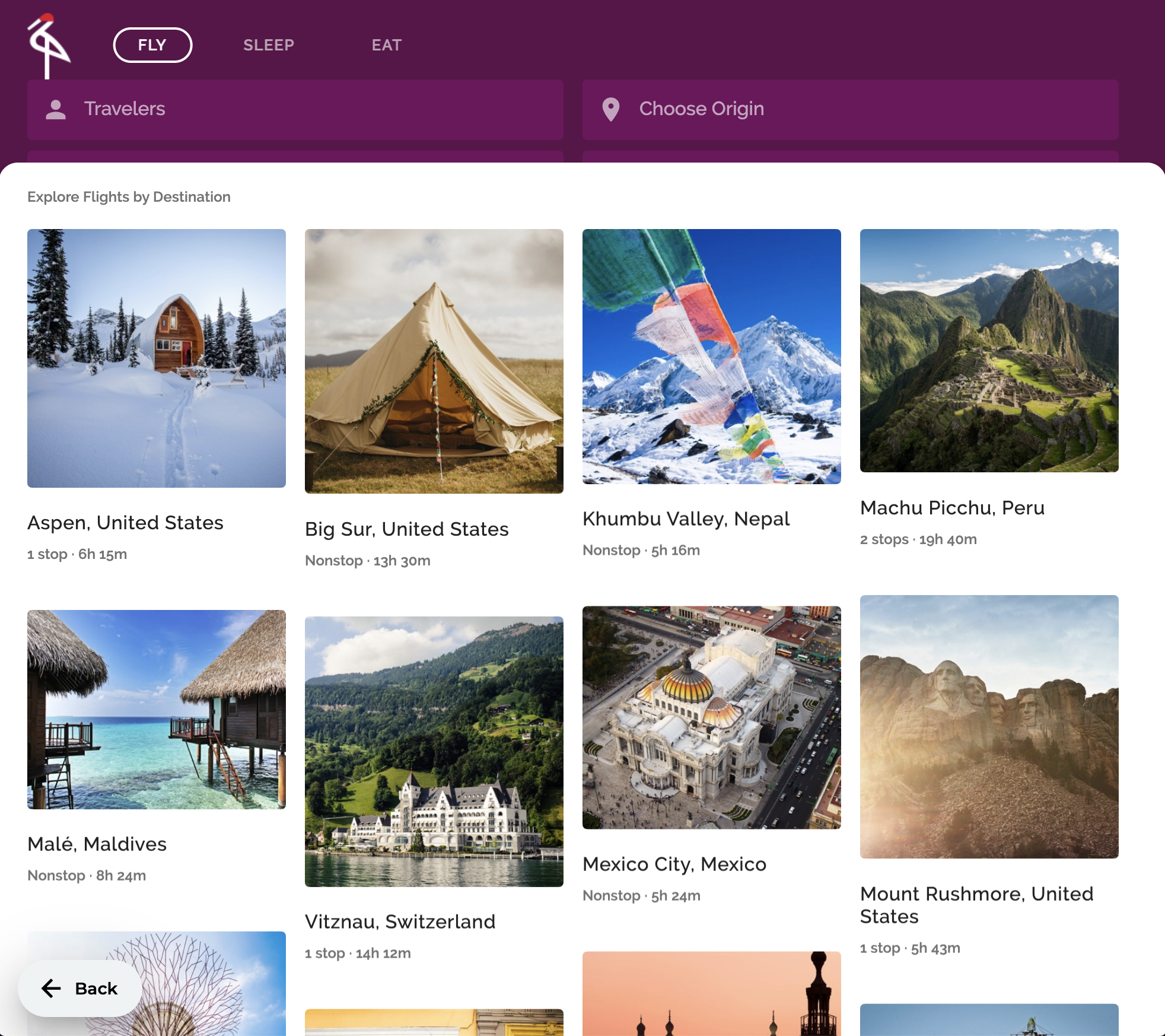This screenshot has height=1036, width=1165.
Task: Click the FLY navigation tab
Action: tap(152, 45)
